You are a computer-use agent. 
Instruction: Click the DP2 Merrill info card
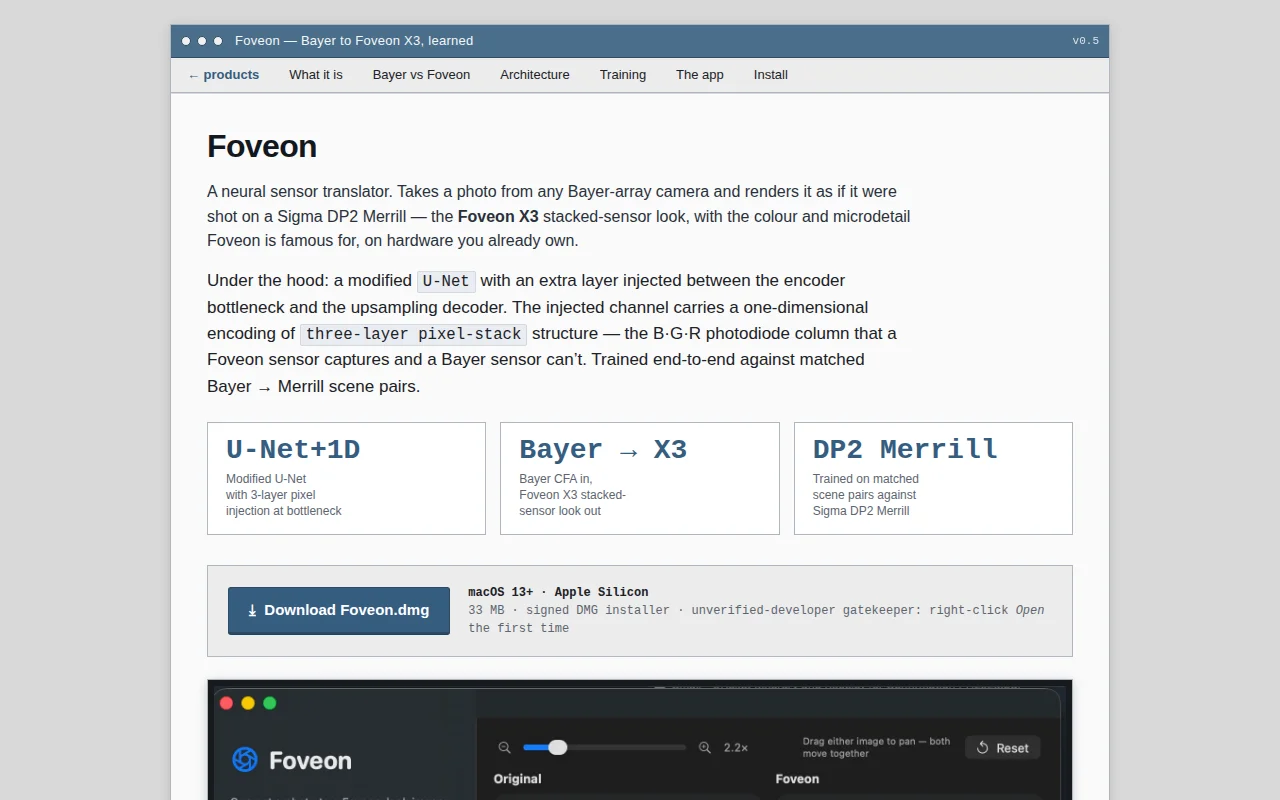(x=933, y=478)
